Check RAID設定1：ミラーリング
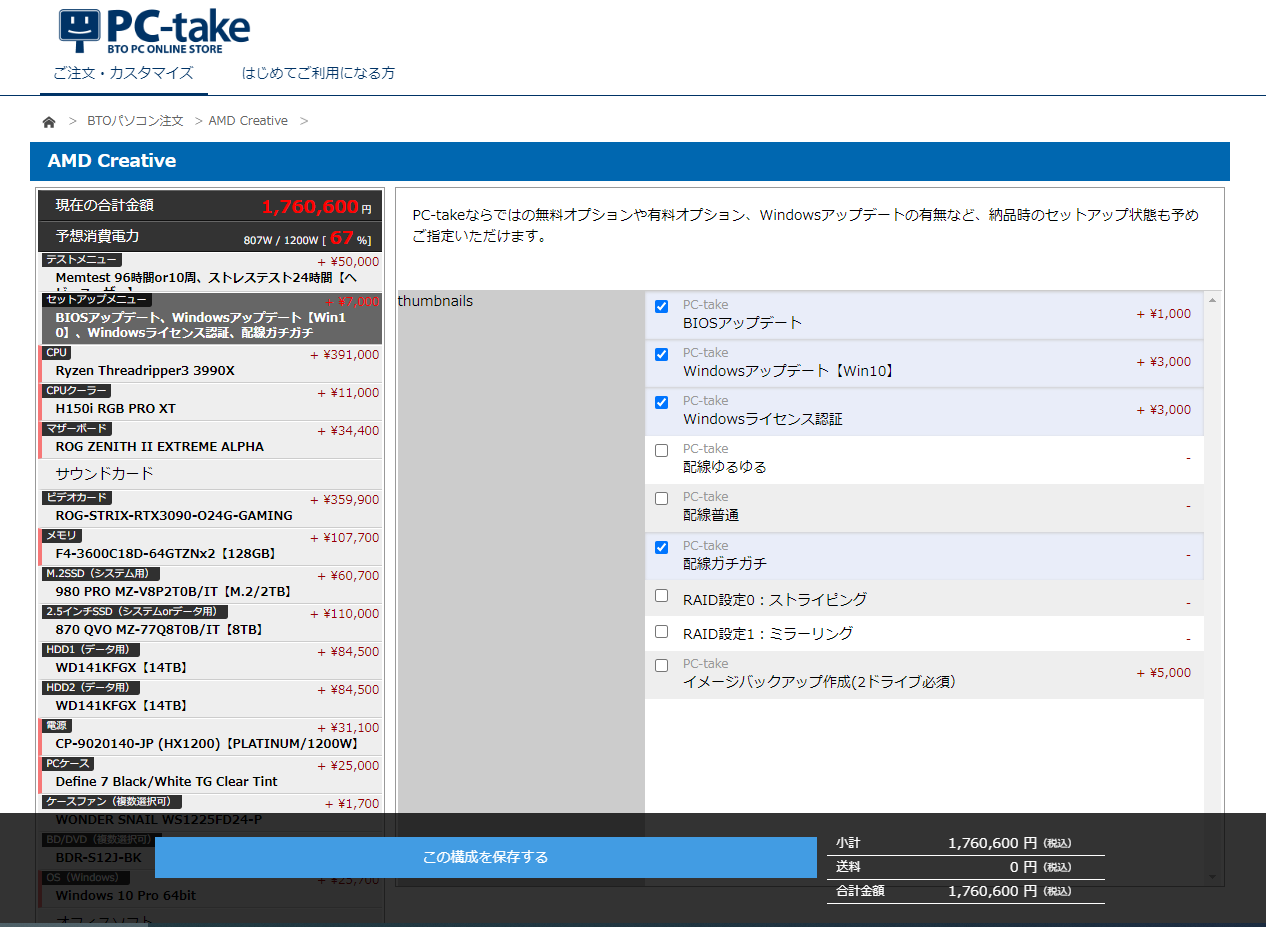 [x=661, y=631]
